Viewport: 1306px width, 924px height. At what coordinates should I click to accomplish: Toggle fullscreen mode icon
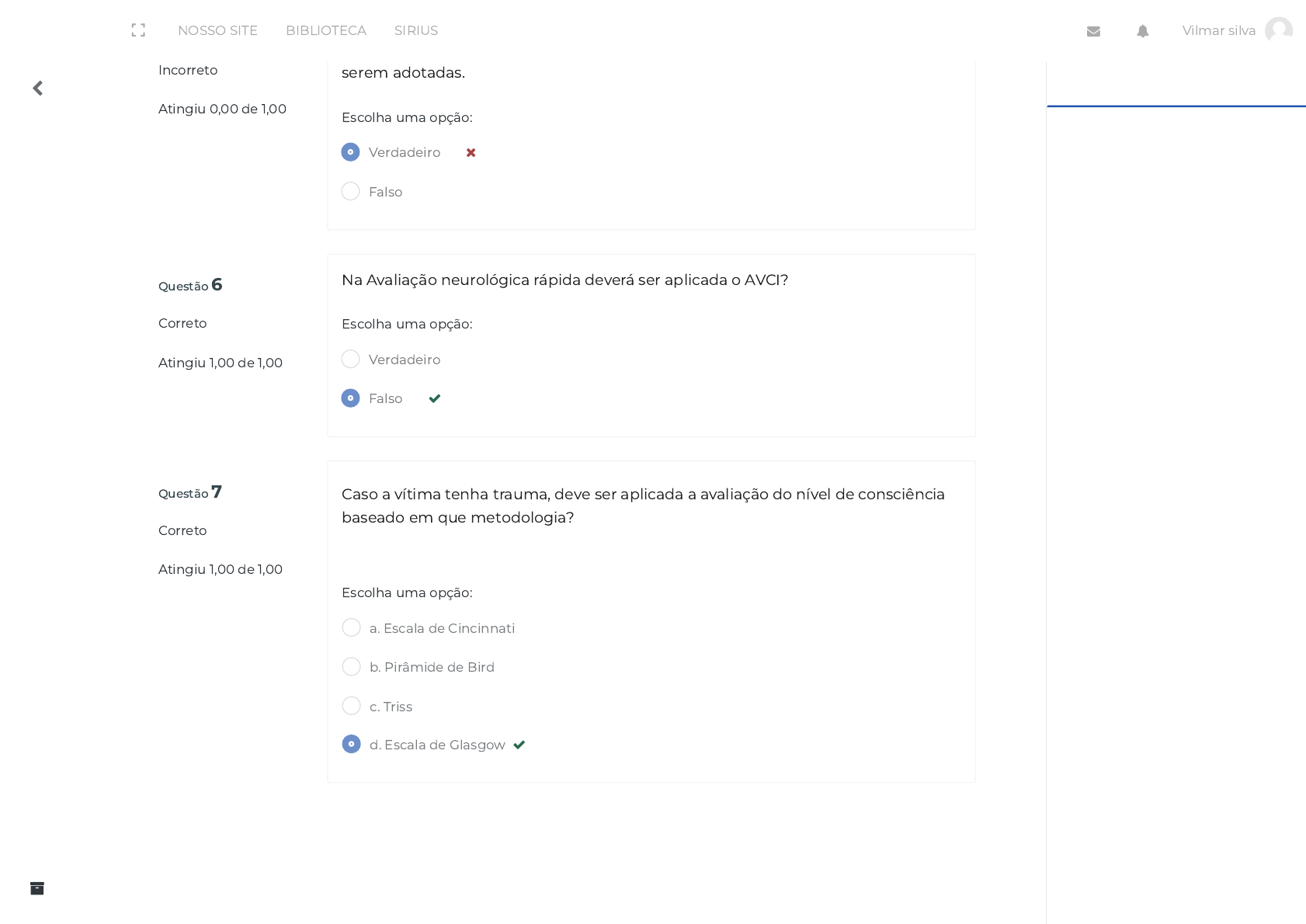tap(138, 30)
